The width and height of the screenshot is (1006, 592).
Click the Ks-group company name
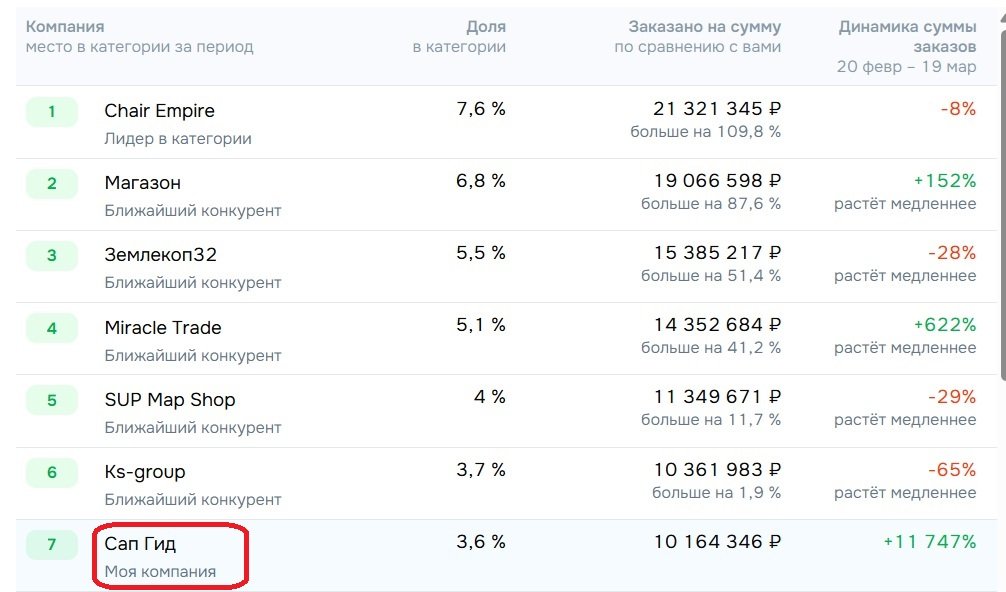pyautogui.click(x=145, y=472)
